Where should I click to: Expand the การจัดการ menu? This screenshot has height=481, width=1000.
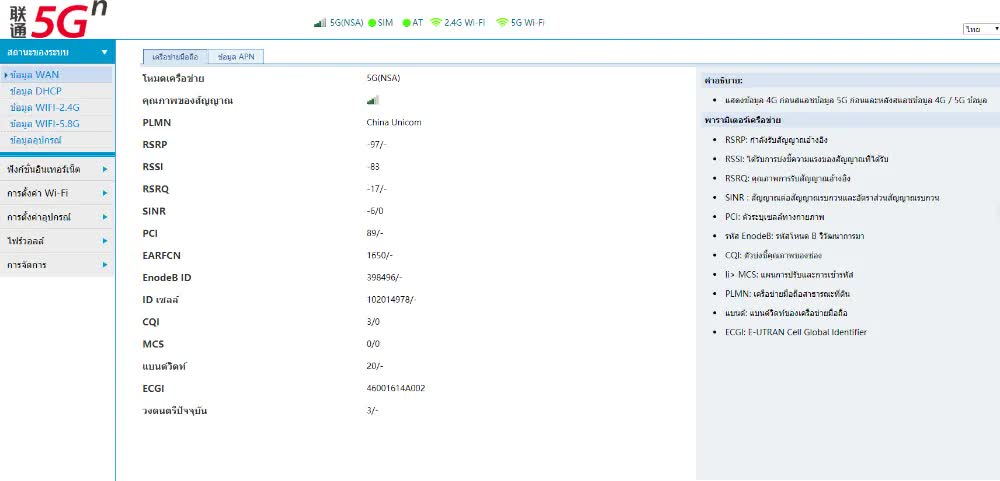tap(57, 265)
